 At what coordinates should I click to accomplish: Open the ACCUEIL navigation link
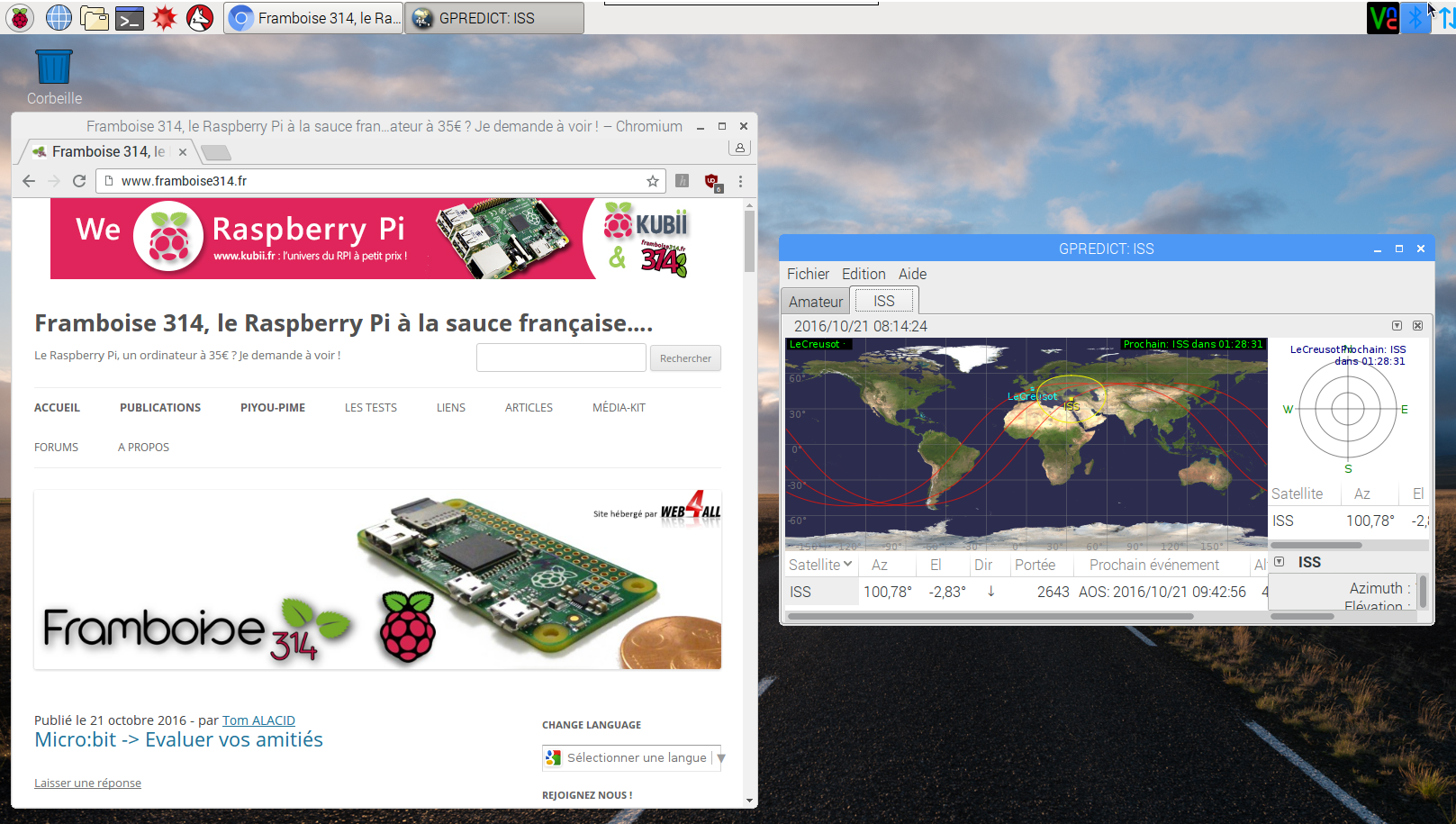coord(57,408)
